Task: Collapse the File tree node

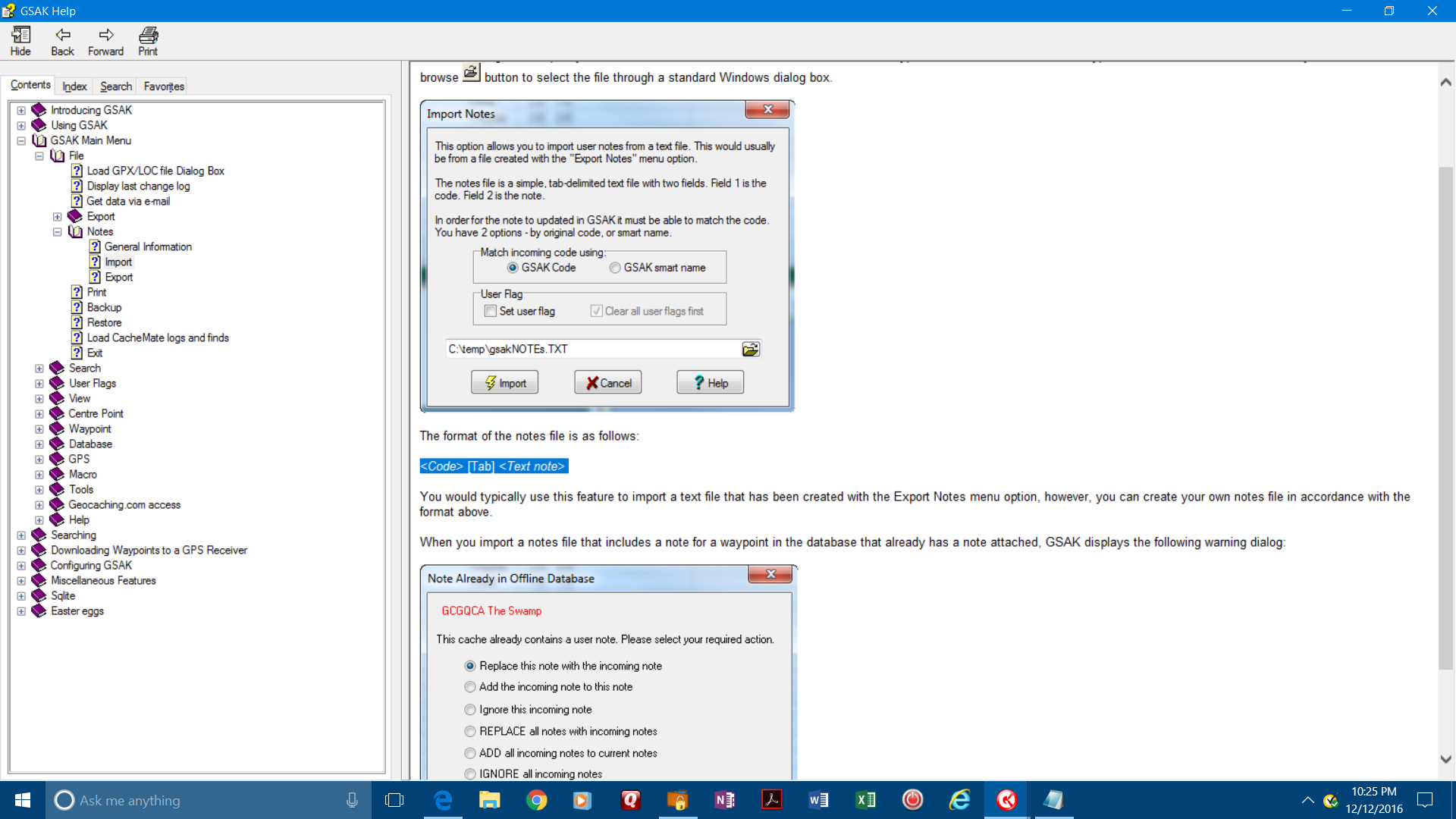Action: [x=39, y=156]
